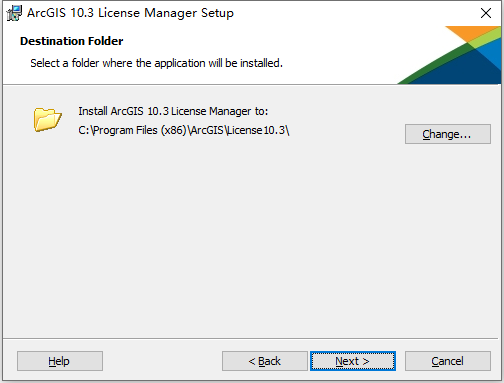
Task: Click the installer icon in the title bar
Action: (14, 13)
